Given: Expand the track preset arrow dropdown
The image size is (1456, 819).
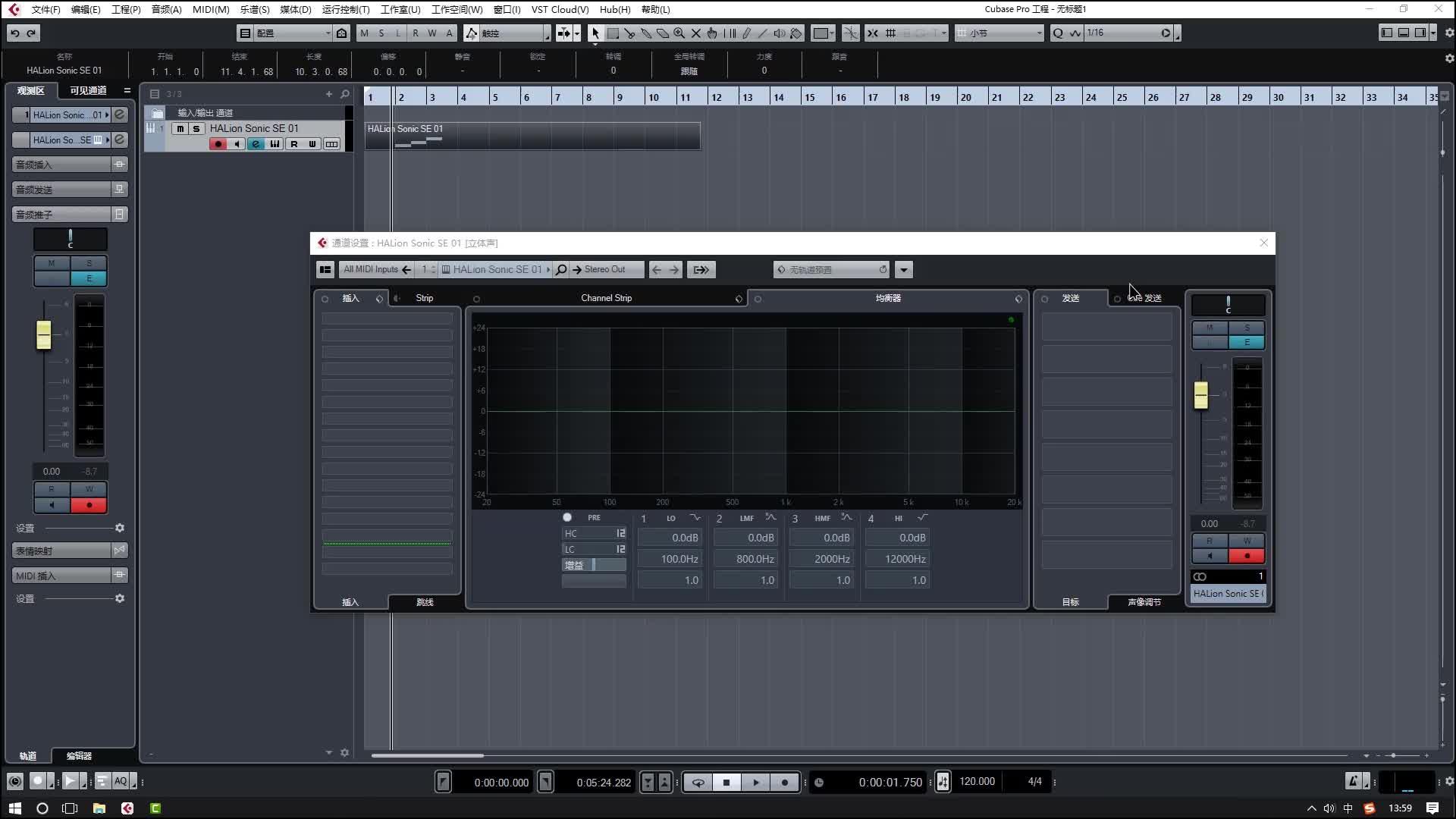Looking at the screenshot, I should [x=903, y=269].
